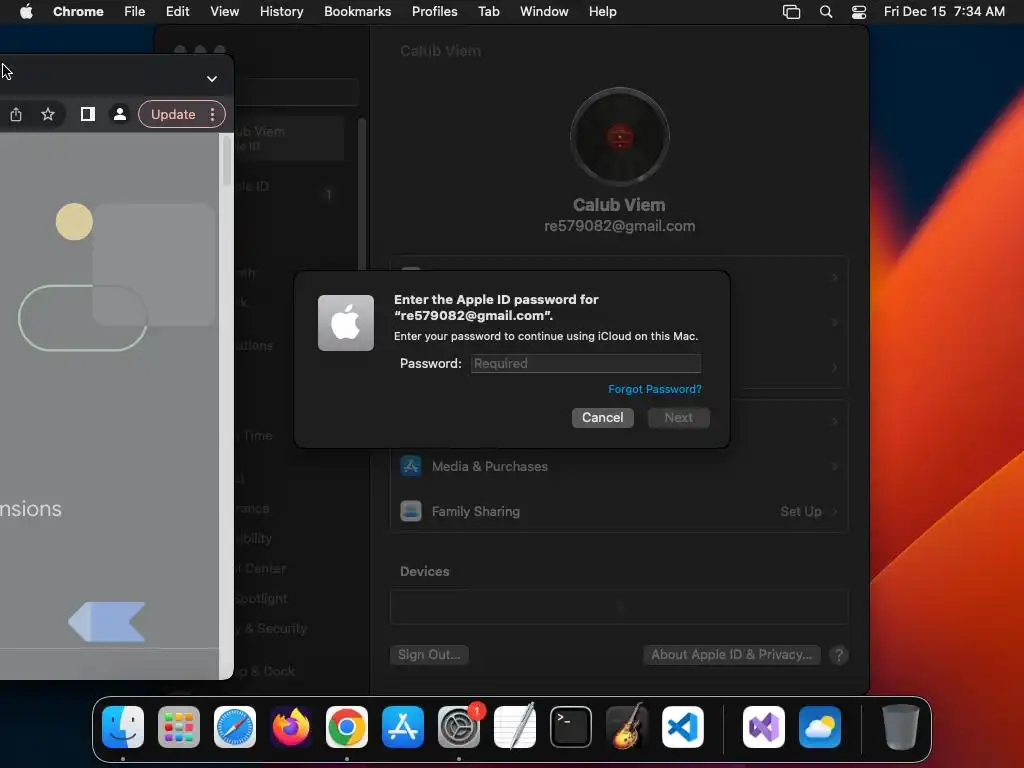
Task: Open Spotlight search in menu bar
Action: click(x=825, y=11)
